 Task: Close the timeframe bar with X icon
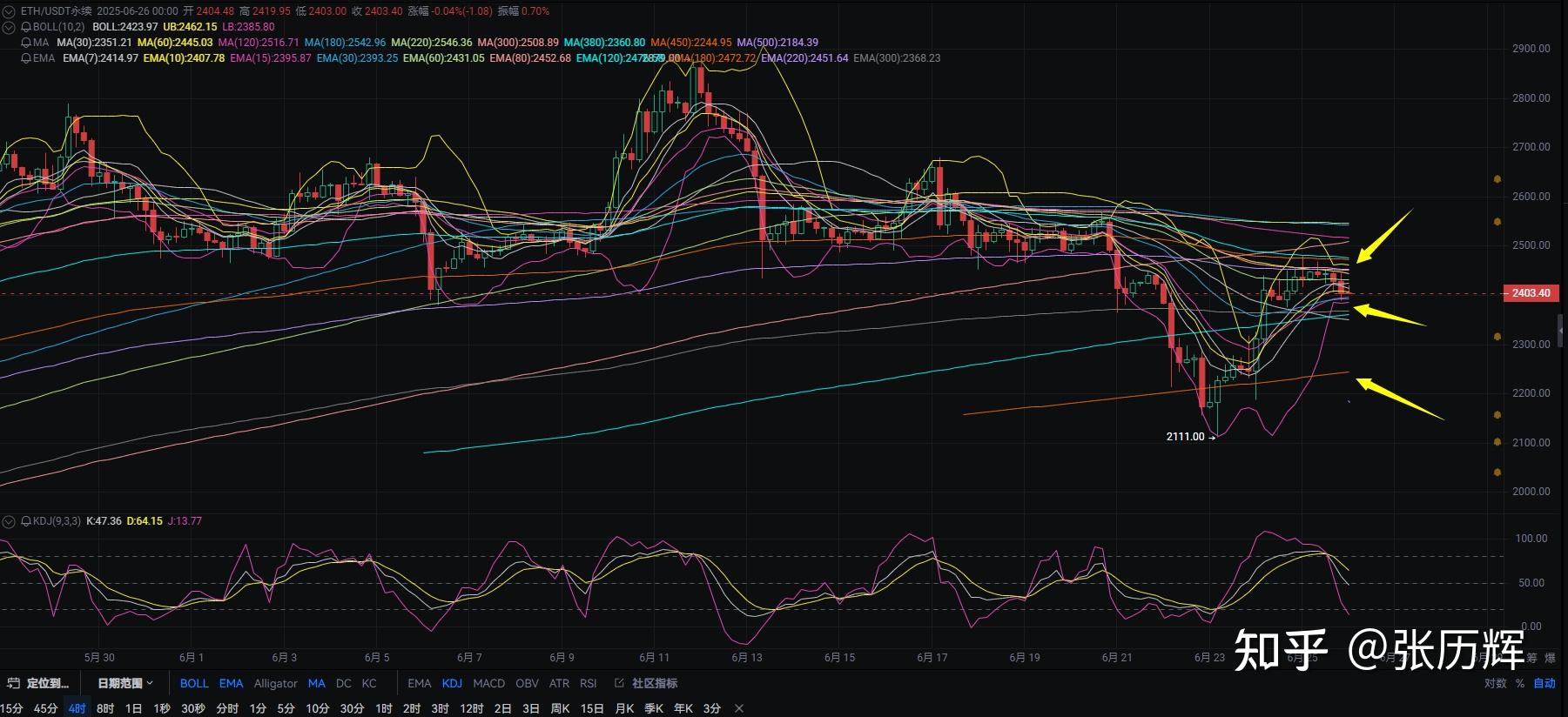pos(739,708)
